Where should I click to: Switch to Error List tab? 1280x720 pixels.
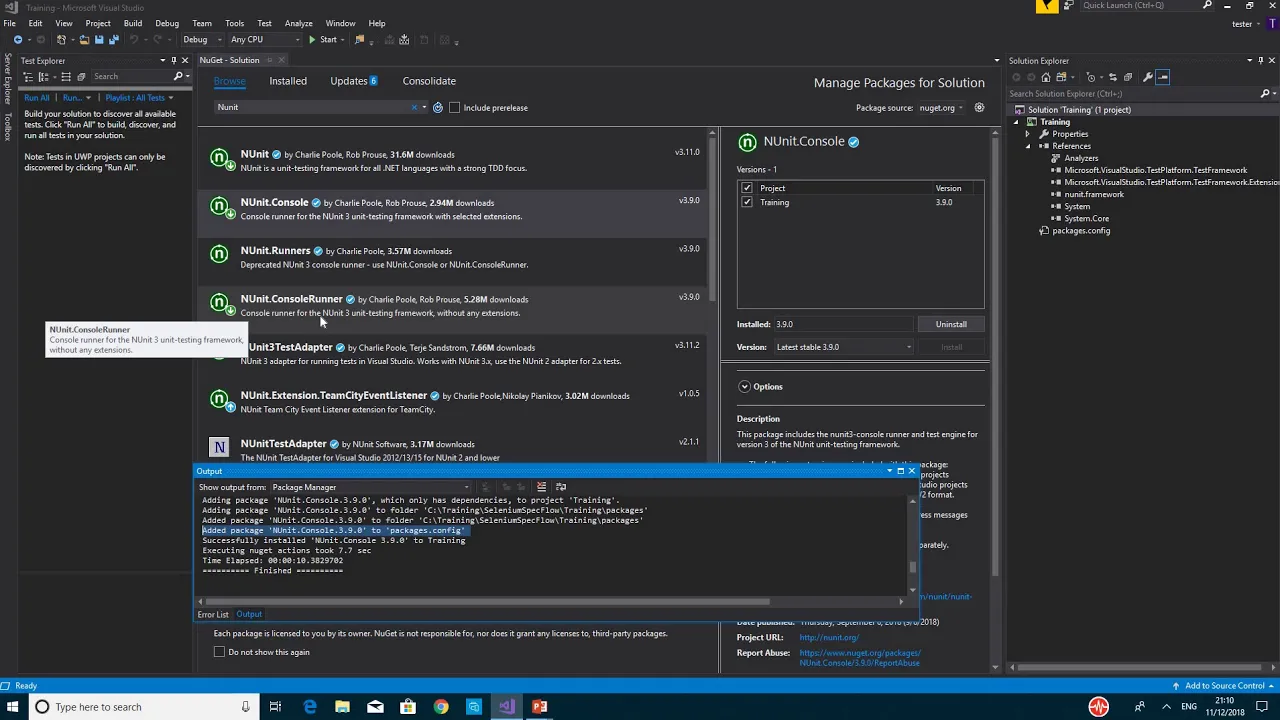[213, 614]
